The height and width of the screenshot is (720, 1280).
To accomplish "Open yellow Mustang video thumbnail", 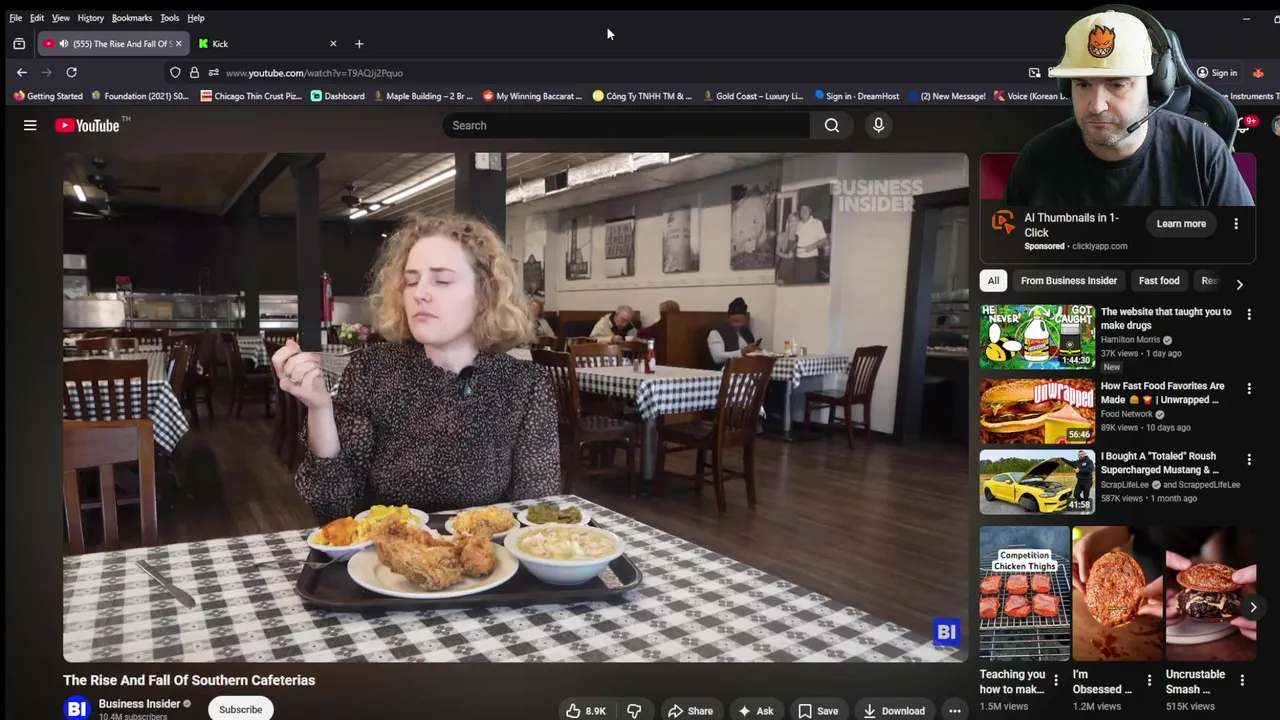I will [x=1037, y=481].
